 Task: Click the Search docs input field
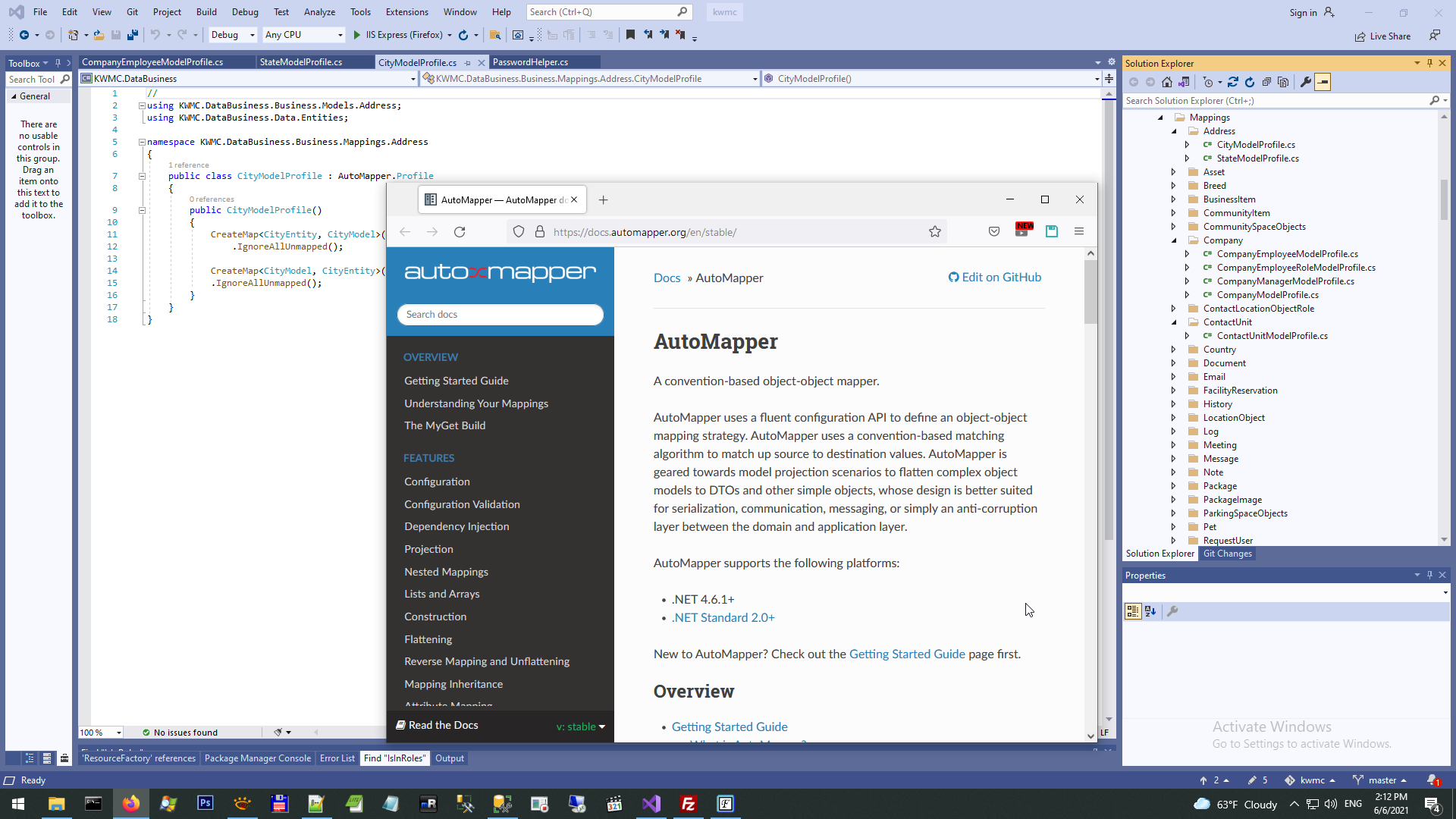pyautogui.click(x=500, y=315)
